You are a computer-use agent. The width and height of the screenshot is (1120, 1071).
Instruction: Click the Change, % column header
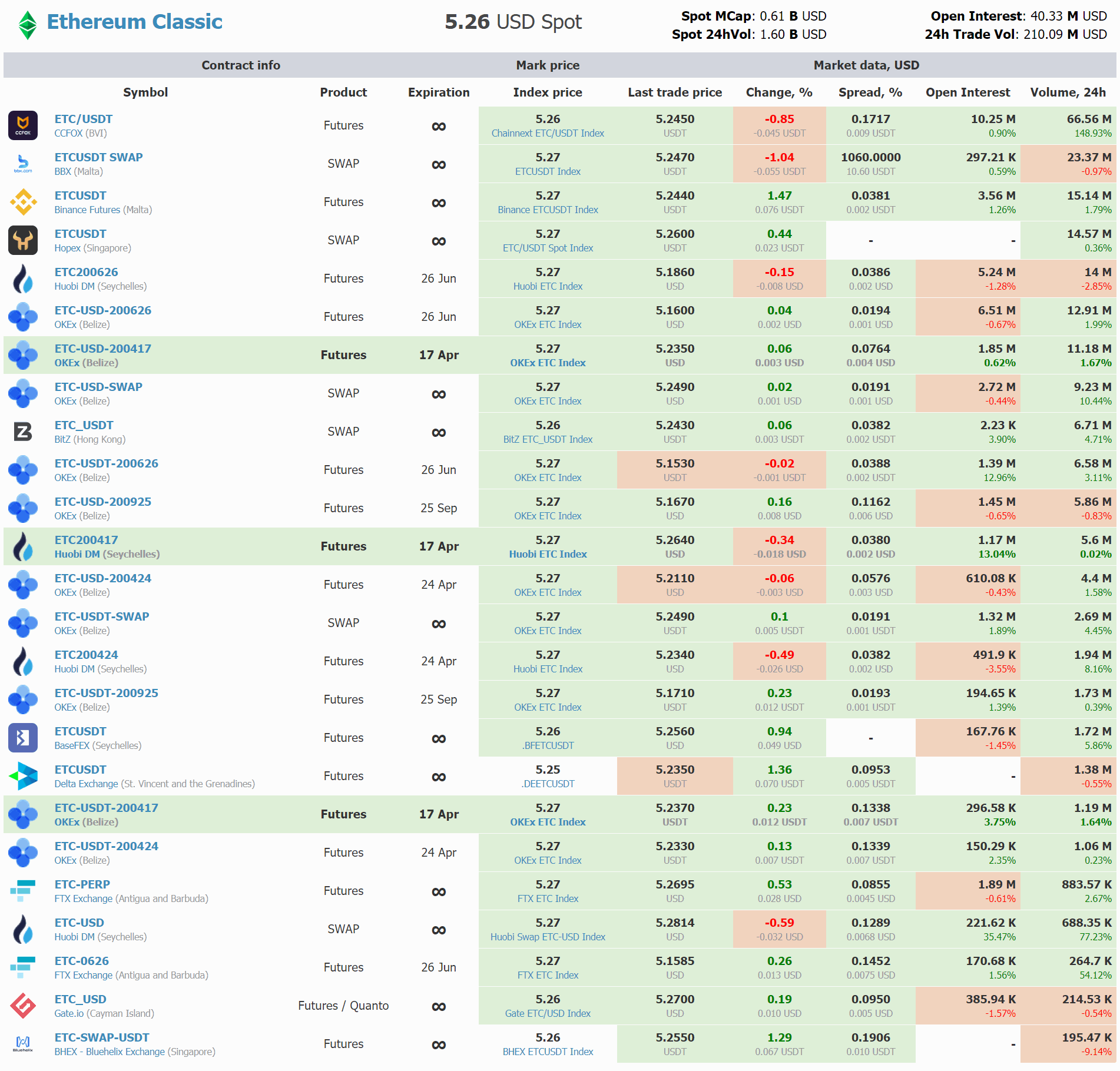click(779, 92)
